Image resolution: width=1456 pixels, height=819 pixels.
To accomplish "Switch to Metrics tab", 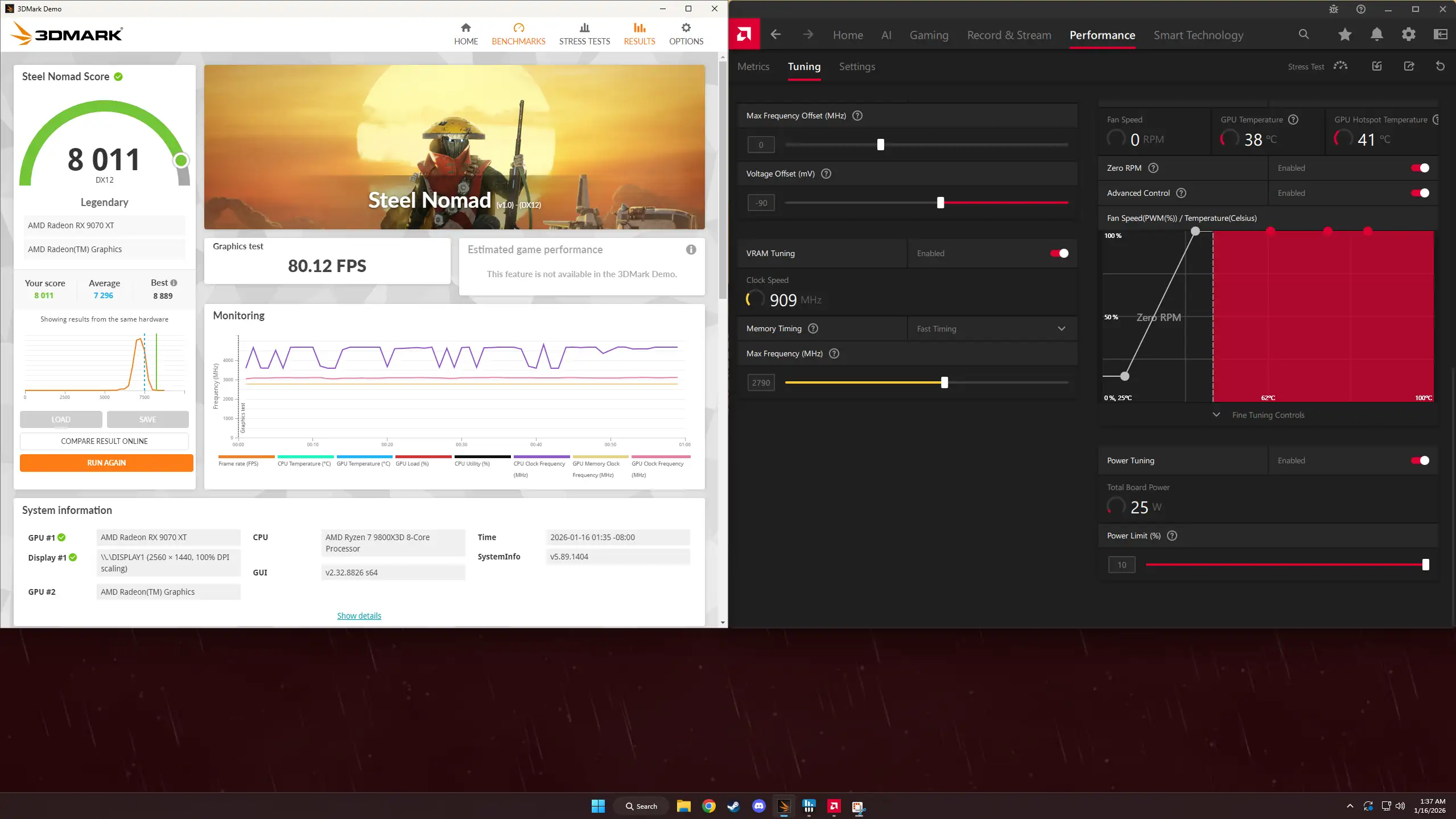I will pyautogui.click(x=753, y=67).
